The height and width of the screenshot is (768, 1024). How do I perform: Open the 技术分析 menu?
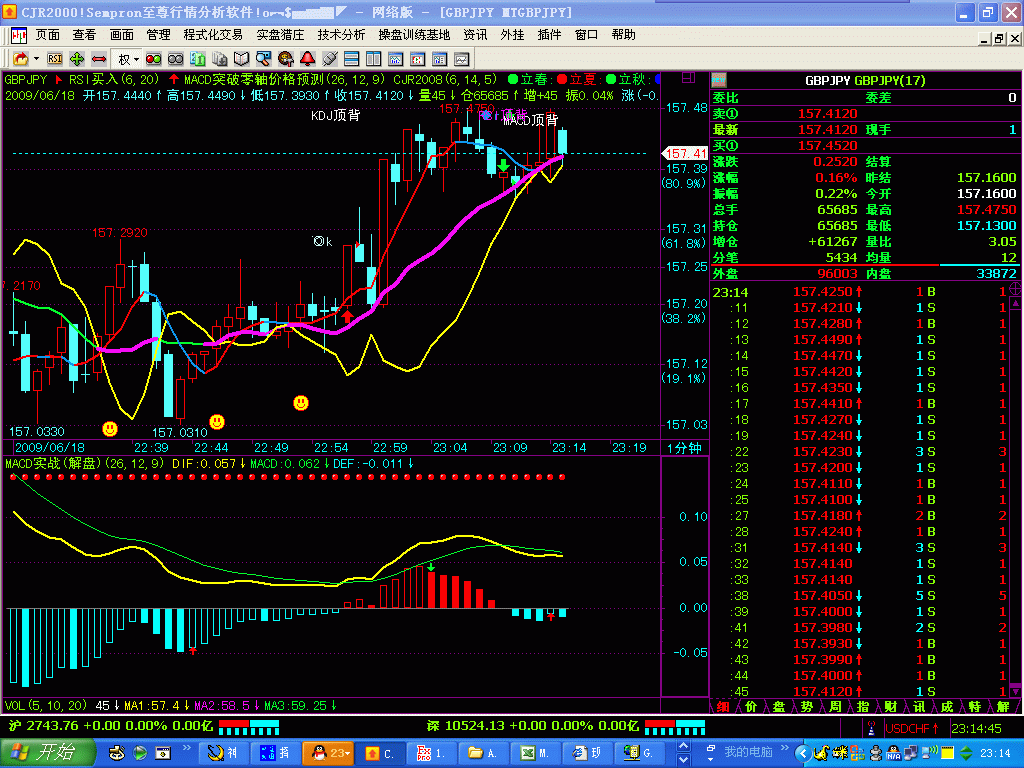(x=342, y=34)
